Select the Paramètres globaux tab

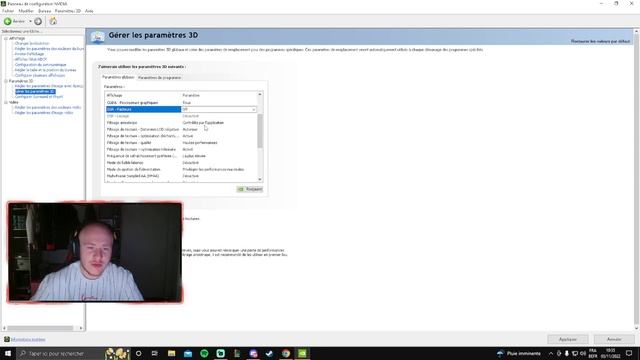click(118, 77)
